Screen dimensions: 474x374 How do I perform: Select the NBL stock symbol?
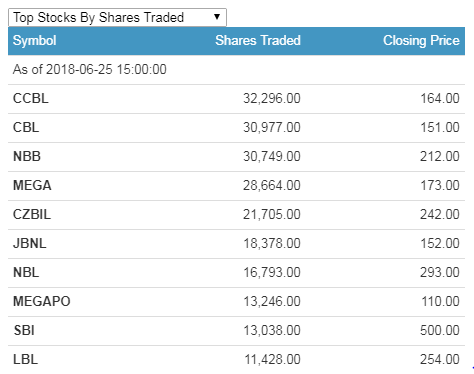pyautogui.click(x=26, y=272)
